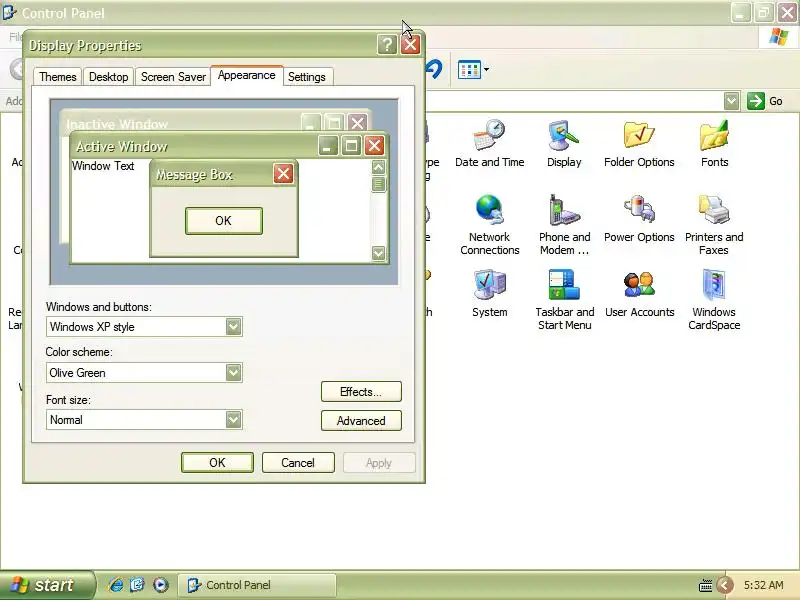
Task: Click the Window Text preview label
Action: point(103,166)
